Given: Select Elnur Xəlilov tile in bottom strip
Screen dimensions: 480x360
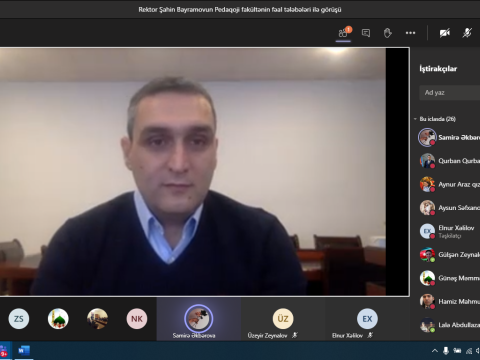Looking at the screenshot, I should (367, 319).
